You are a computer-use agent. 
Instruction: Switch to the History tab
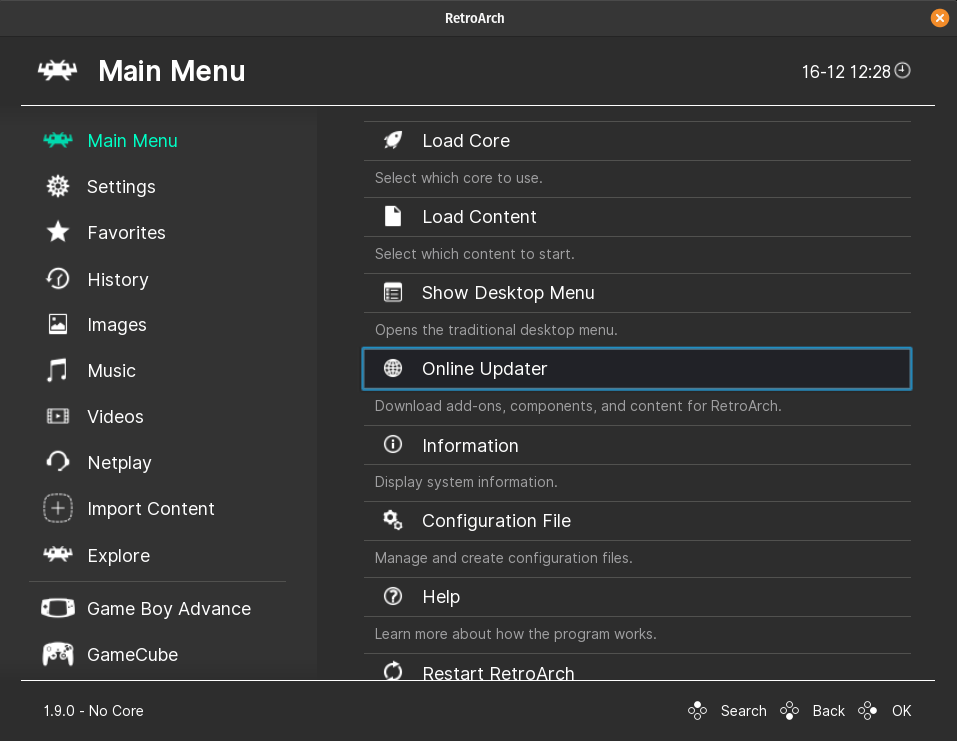pos(117,280)
